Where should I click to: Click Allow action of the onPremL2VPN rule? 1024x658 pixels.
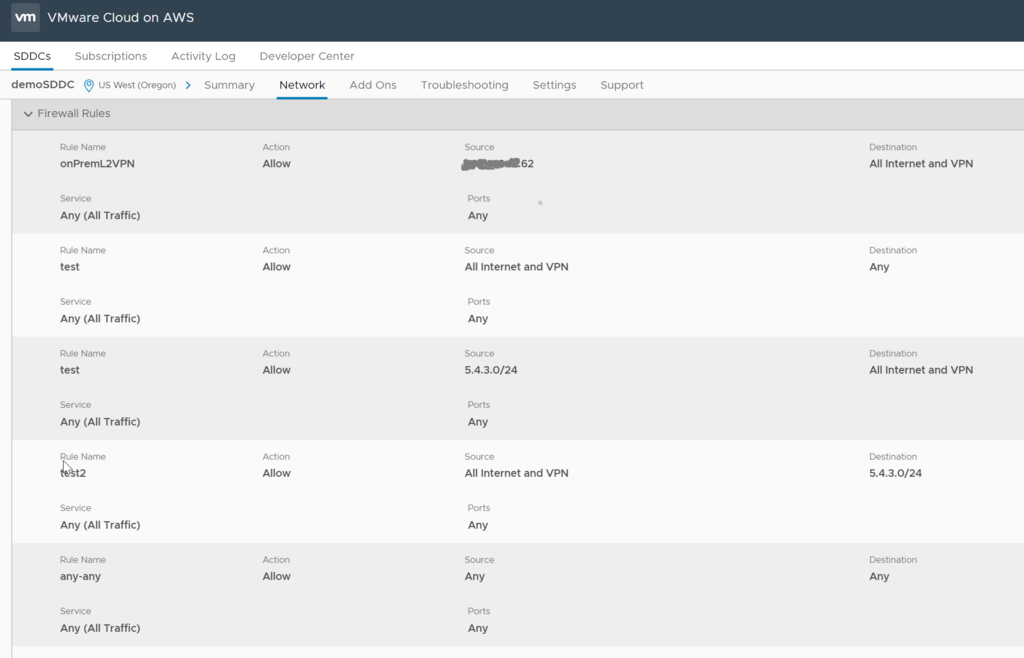[x=276, y=164]
